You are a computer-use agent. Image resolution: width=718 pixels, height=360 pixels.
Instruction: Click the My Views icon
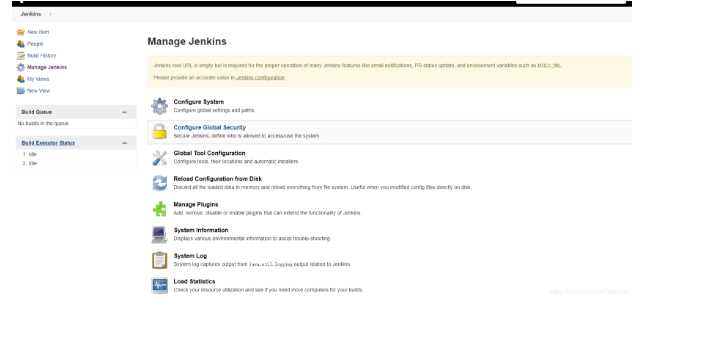coord(21,79)
